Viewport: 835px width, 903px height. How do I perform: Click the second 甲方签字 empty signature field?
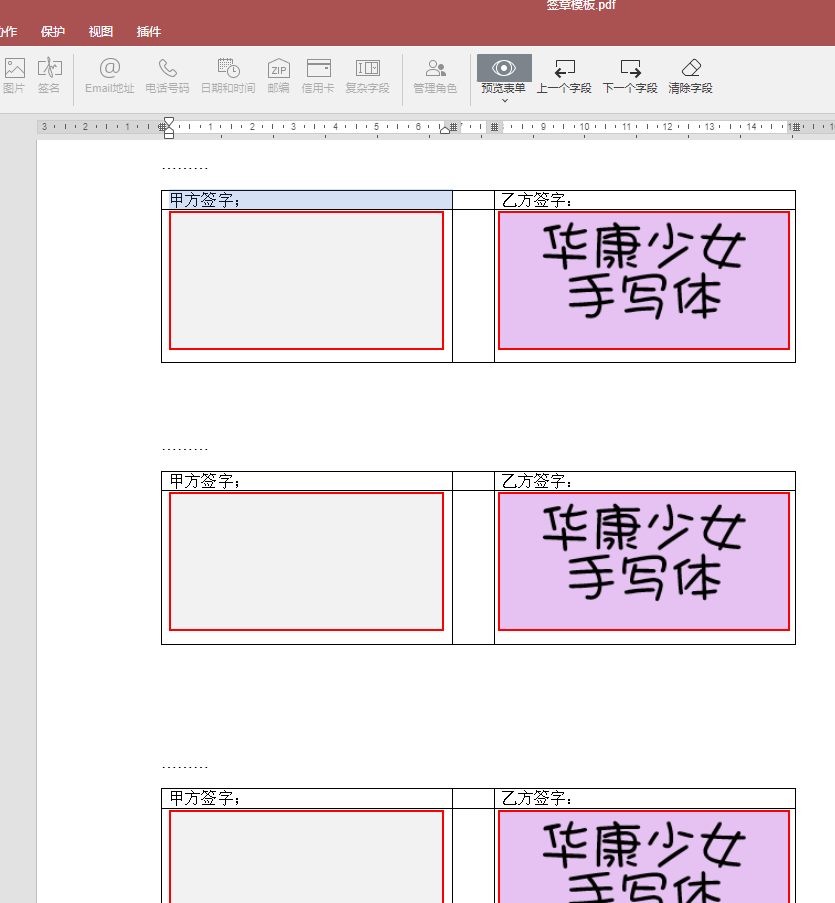tap(306, 561)
